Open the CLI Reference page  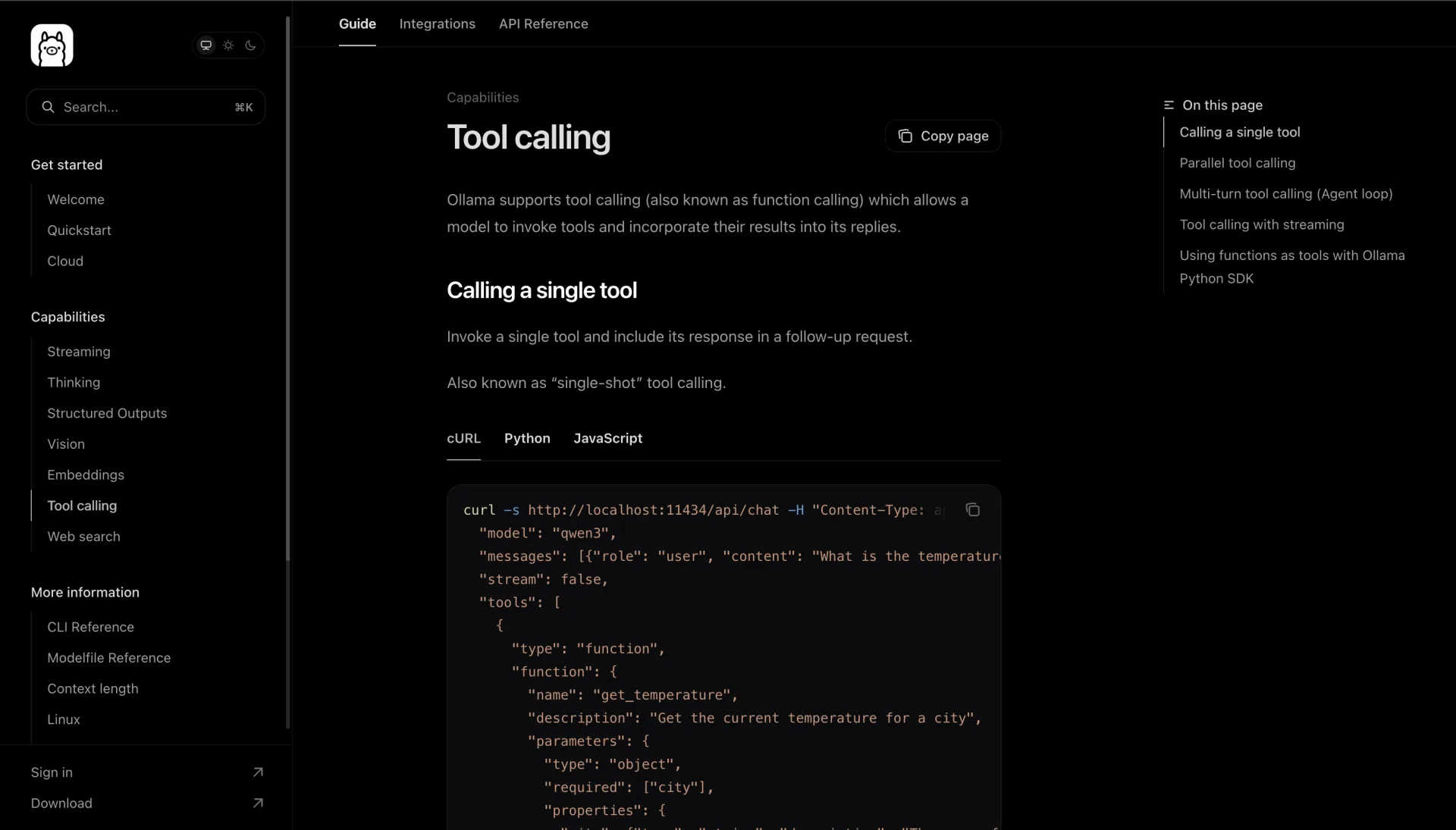coord(90,627)
